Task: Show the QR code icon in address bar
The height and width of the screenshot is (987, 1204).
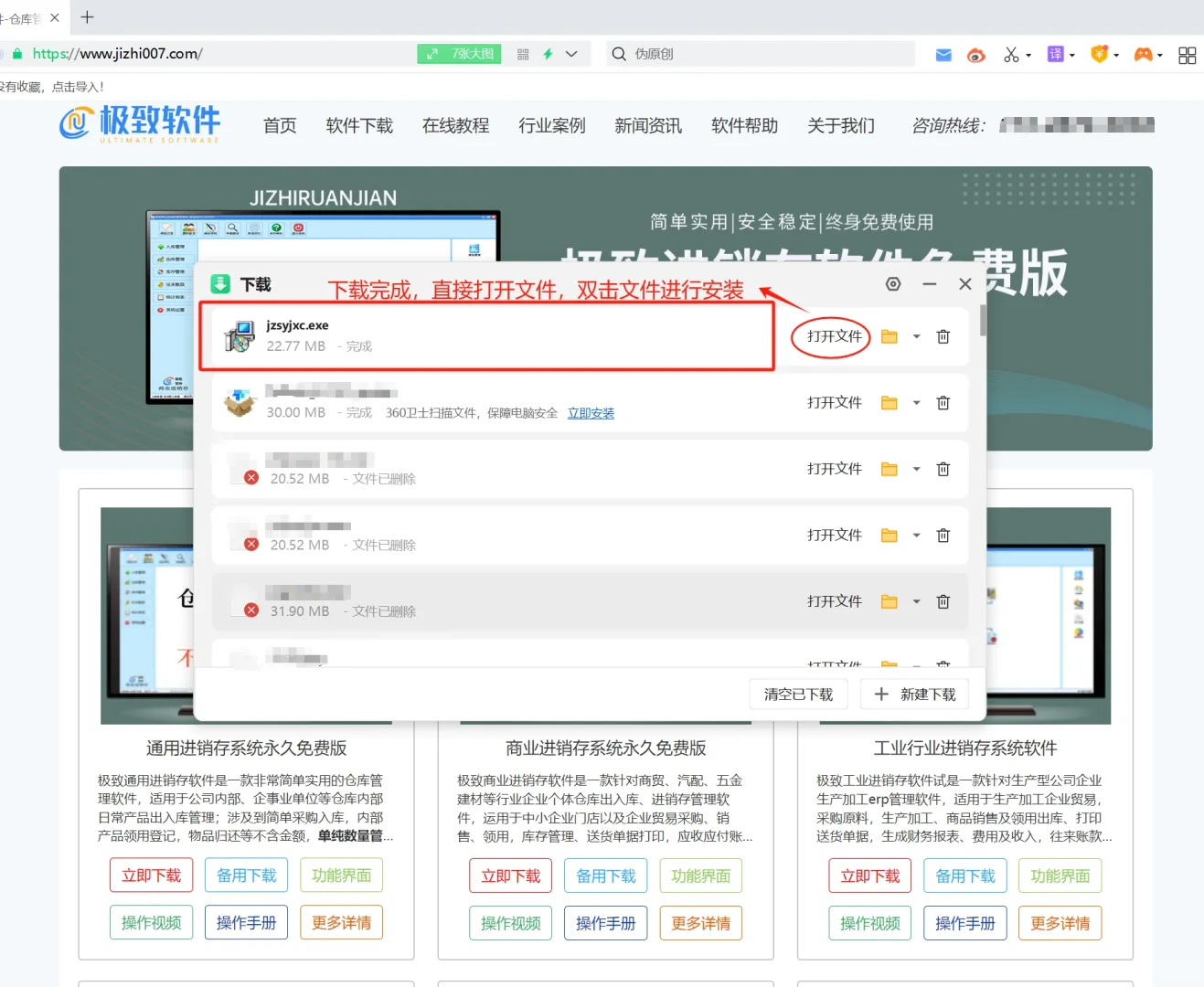Action: coord(522,54)
